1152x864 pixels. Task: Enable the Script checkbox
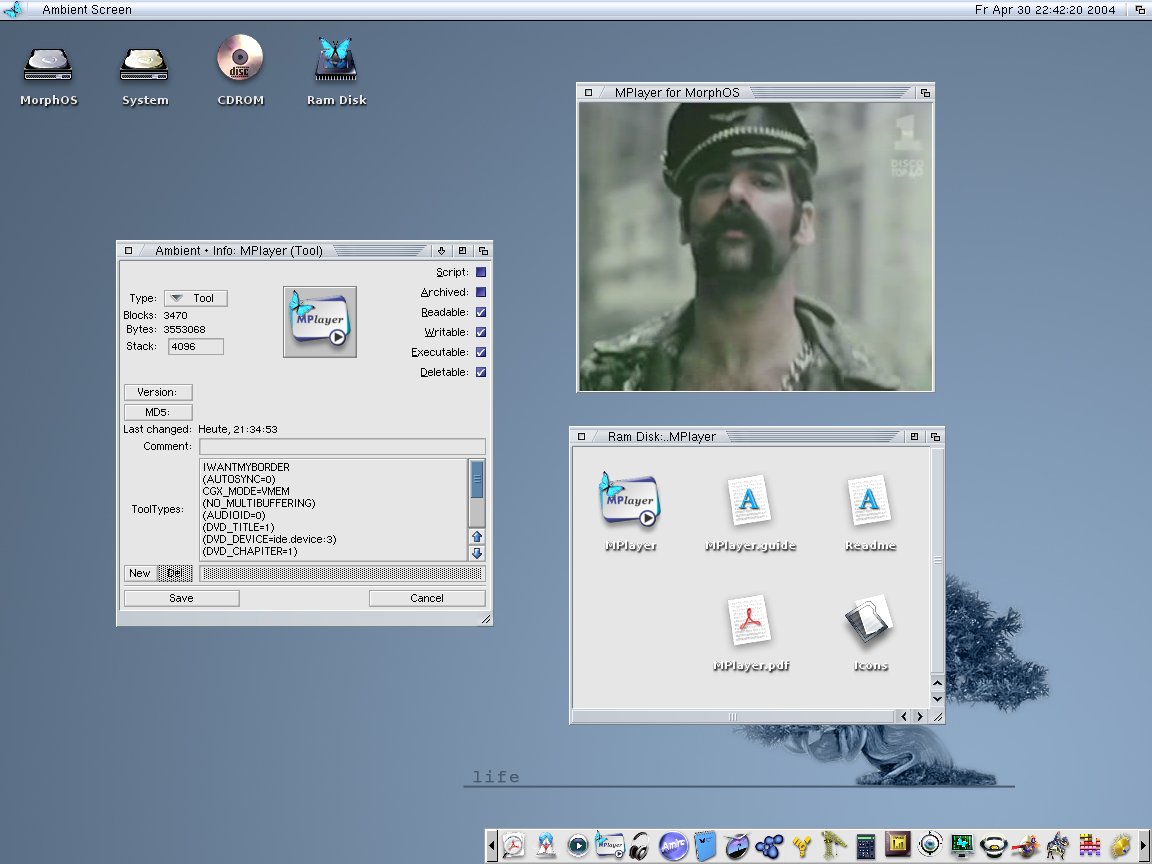(x=481, y=272)
